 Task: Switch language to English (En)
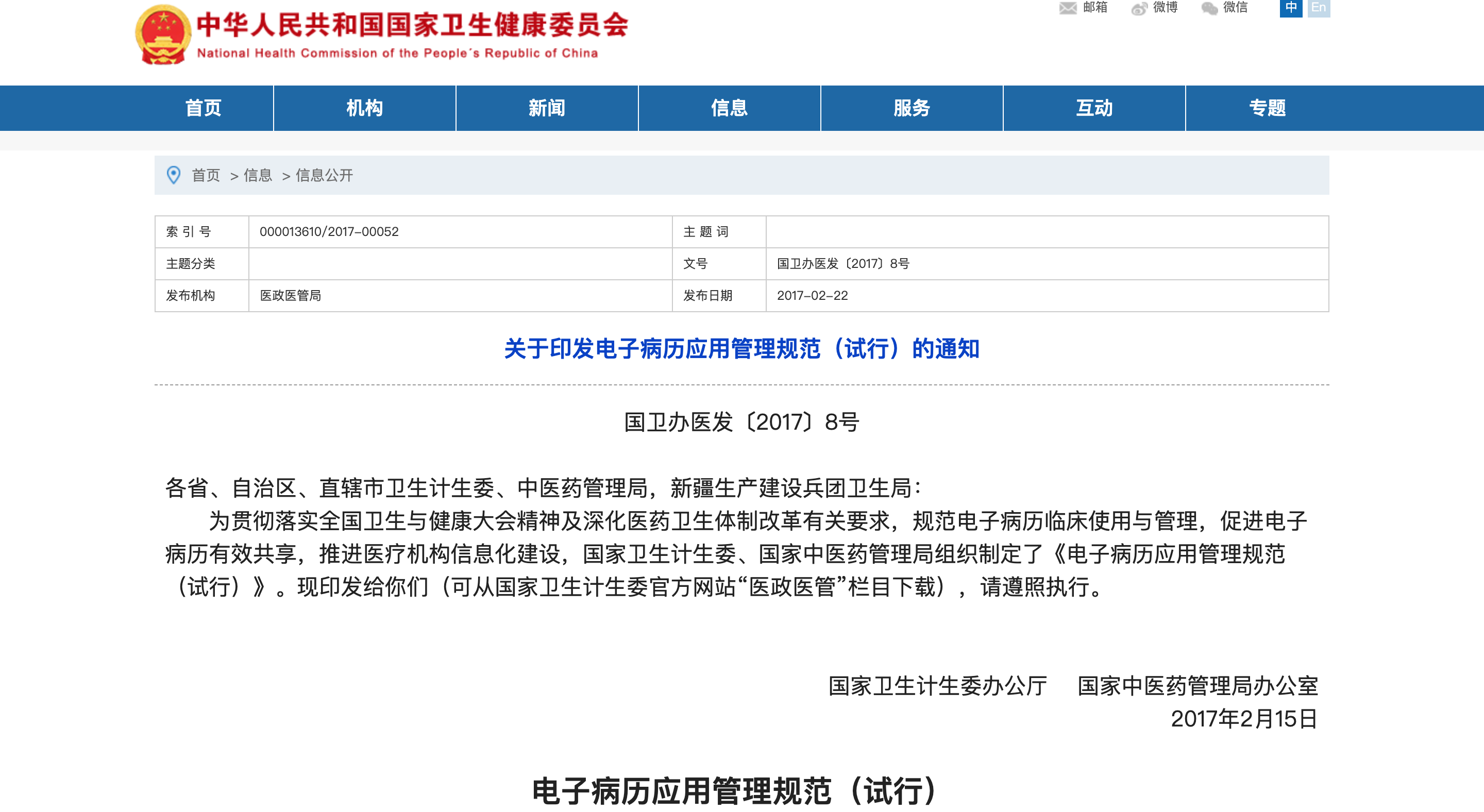click(x=1318, y=8)
